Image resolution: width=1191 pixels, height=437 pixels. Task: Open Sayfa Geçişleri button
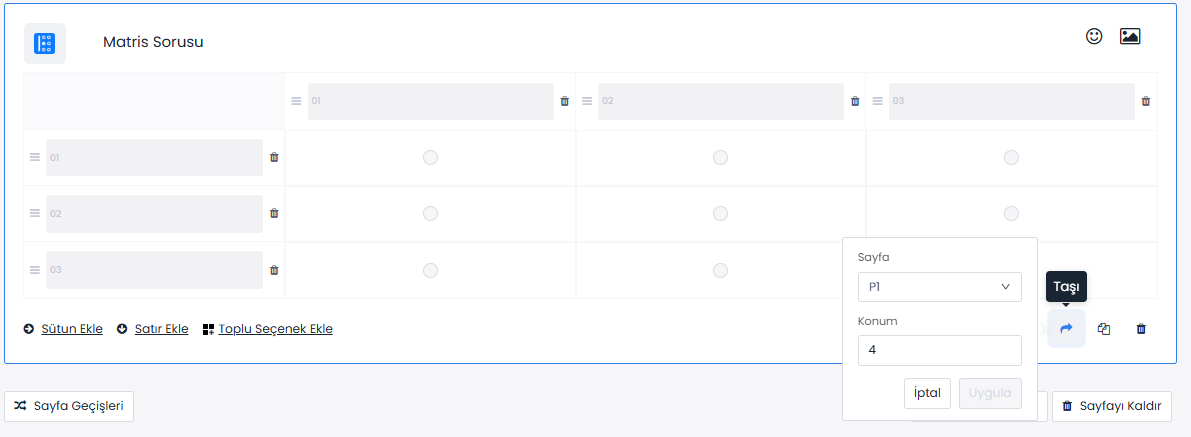pyautogui.click(x=70, y=406)
